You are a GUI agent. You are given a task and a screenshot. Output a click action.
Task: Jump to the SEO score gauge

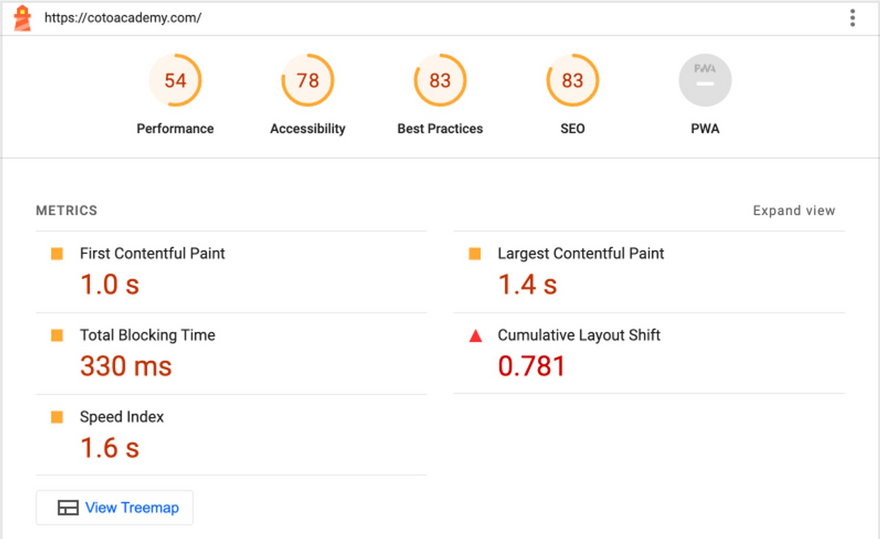pos(572,80)
